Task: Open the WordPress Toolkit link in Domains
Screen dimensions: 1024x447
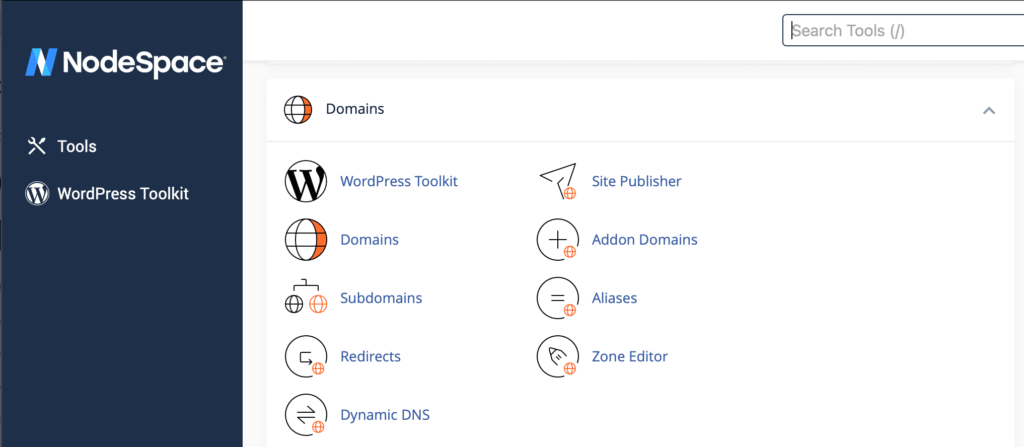Action: point(399,181)
